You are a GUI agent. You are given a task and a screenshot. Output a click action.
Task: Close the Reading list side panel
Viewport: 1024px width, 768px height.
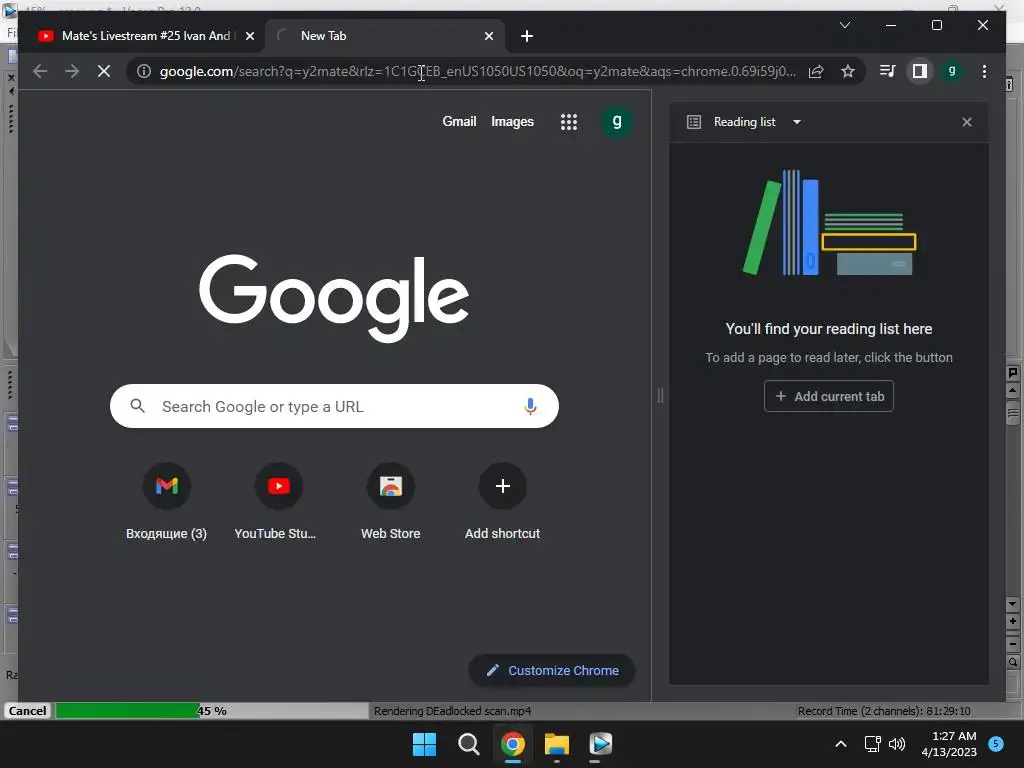click(x=967, y=122)
